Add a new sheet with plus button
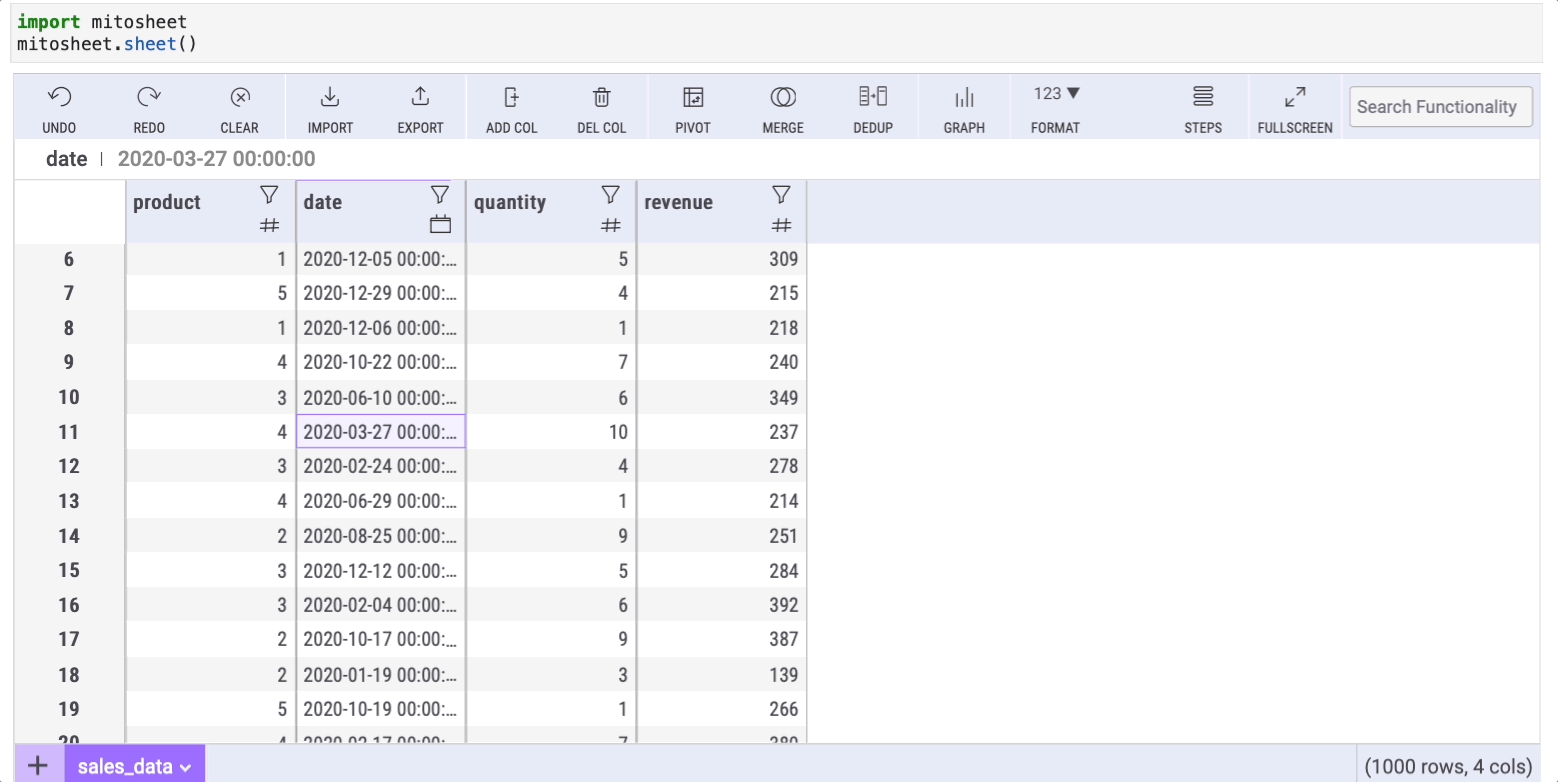The image size is (1558, 782). coord(38,766)
